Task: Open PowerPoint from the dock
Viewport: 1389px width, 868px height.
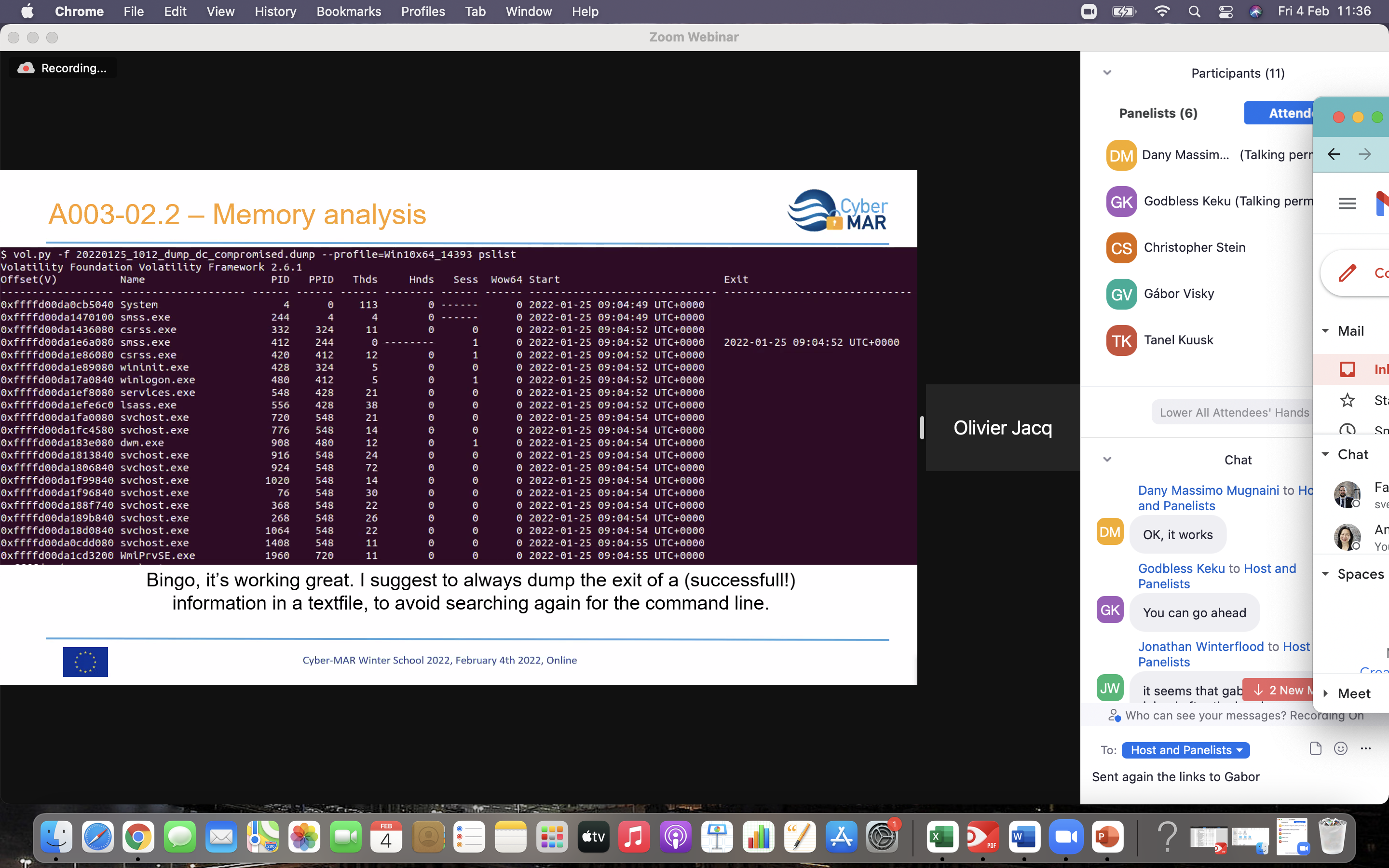Action: coord(1107,837)
